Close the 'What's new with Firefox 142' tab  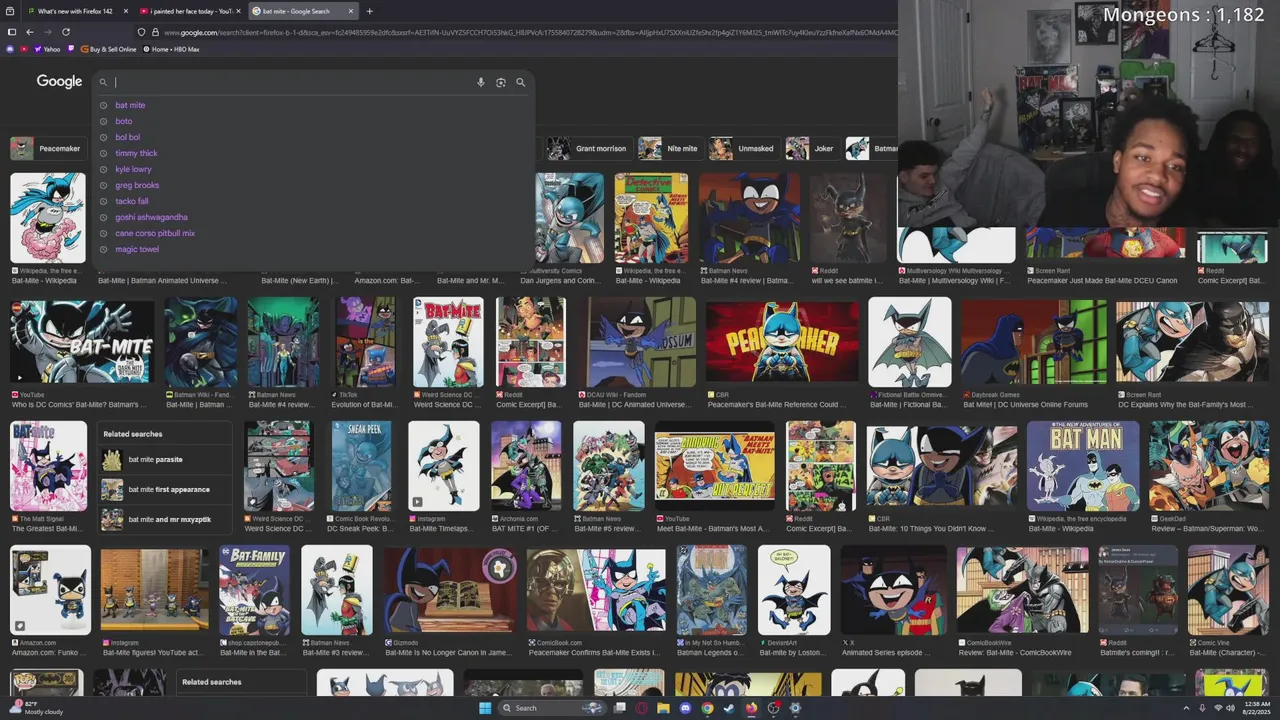(125, 11)
